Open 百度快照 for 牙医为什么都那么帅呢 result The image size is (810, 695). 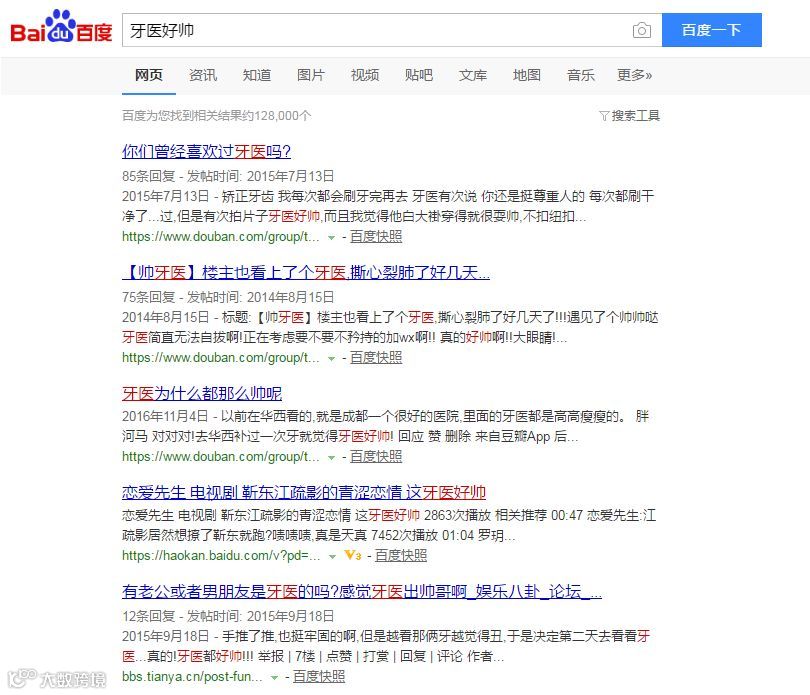(x=376, y=457)
